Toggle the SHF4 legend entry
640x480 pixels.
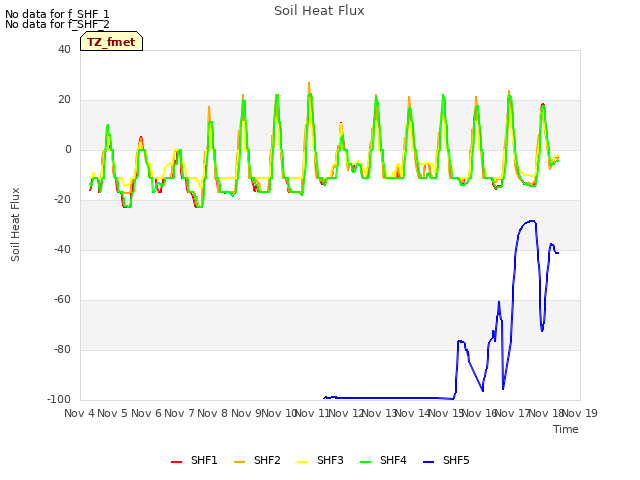coord(383,461)
